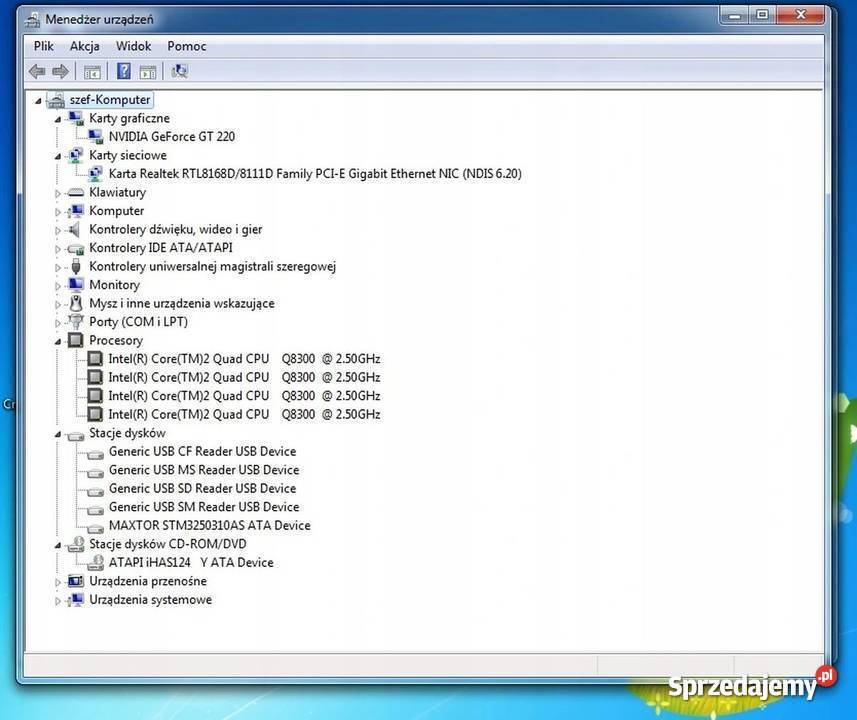
Task: Click the Show/Hide console tree toolbar icon
Action: tap(92, 71)
